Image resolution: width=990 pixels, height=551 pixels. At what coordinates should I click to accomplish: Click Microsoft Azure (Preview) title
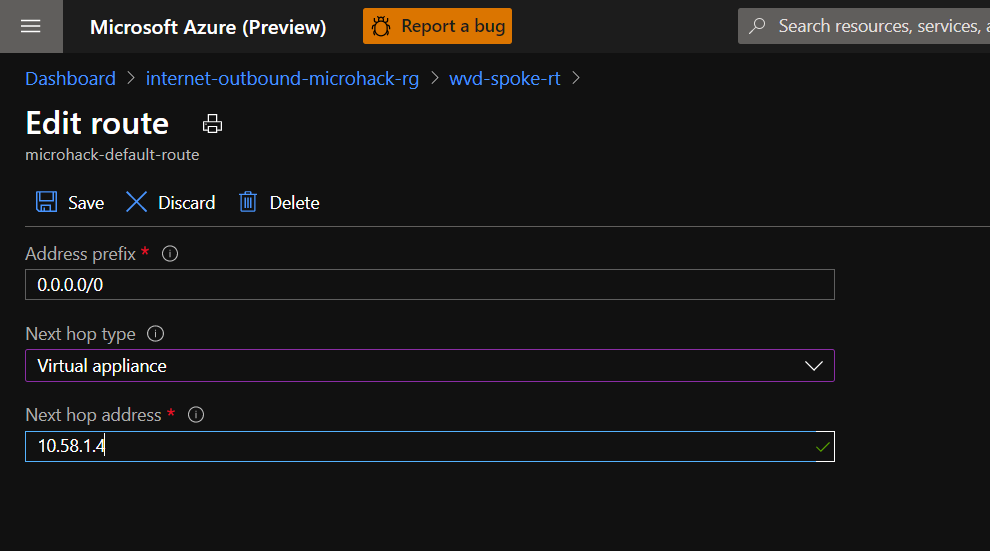pyautogui.click(x=208, y=27)
